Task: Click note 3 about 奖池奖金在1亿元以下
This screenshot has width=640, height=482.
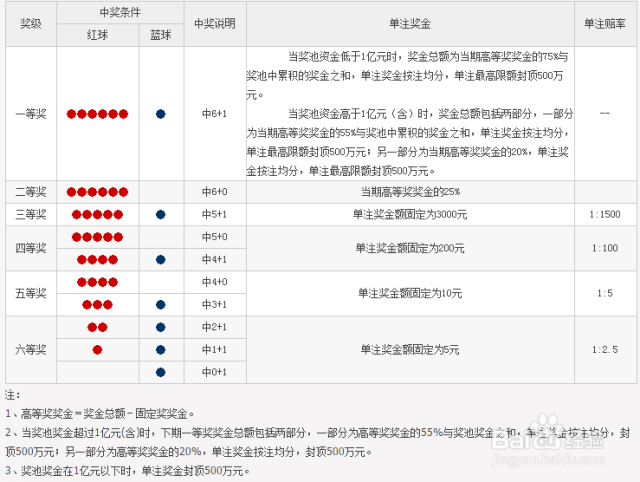Action: [x=127, y=471]
